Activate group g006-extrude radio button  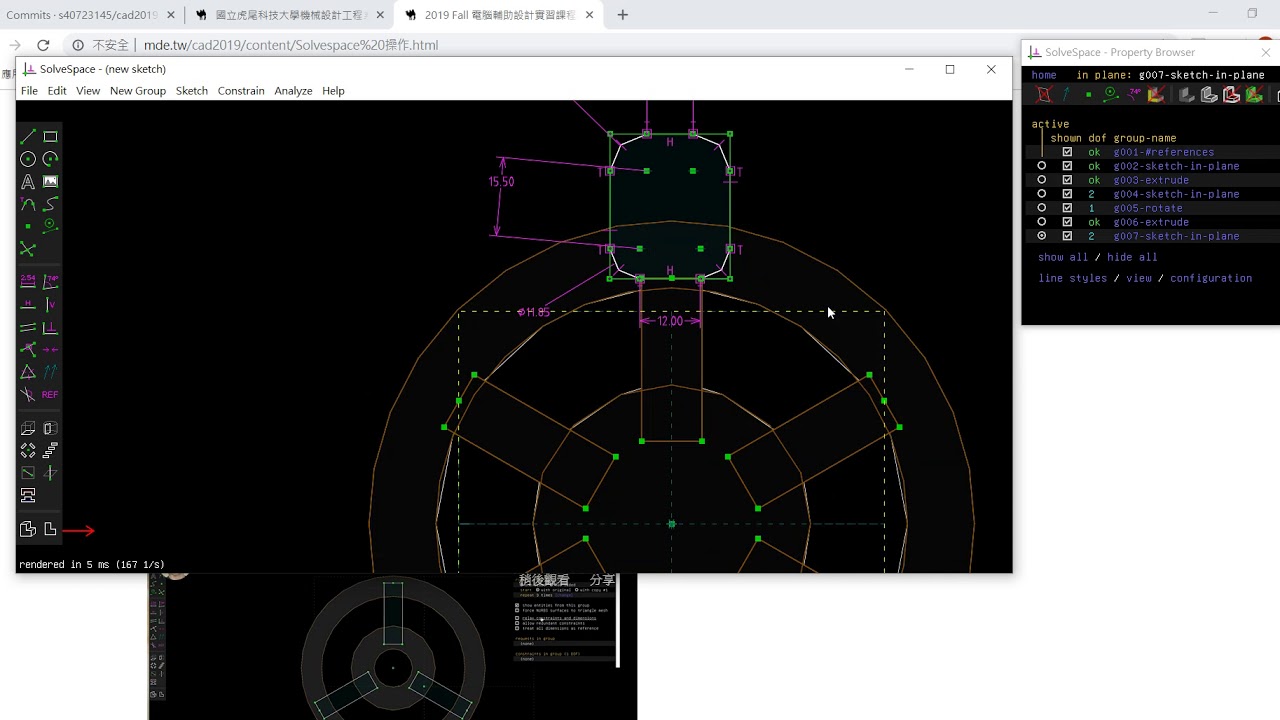tap(1042, 222)
